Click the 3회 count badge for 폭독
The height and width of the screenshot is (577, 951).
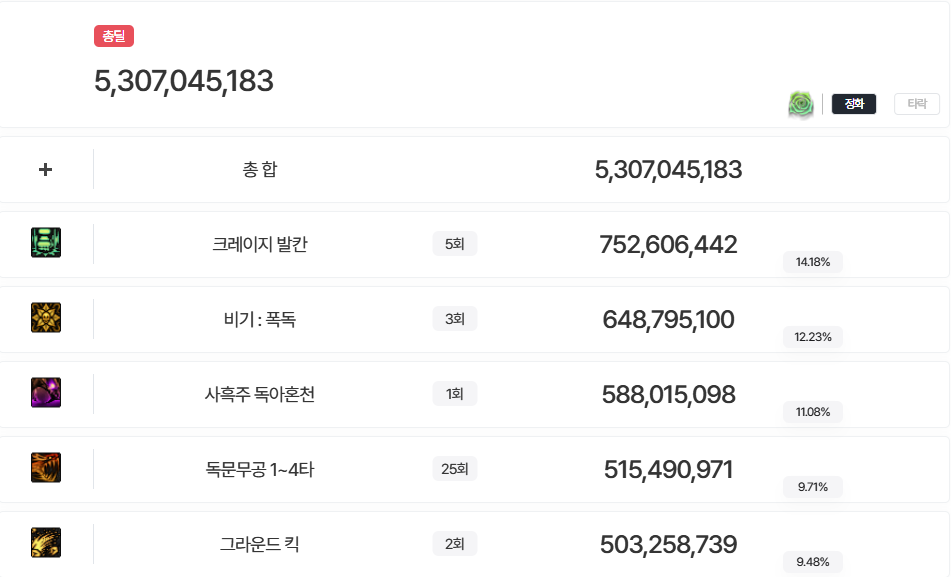point(455,319)
